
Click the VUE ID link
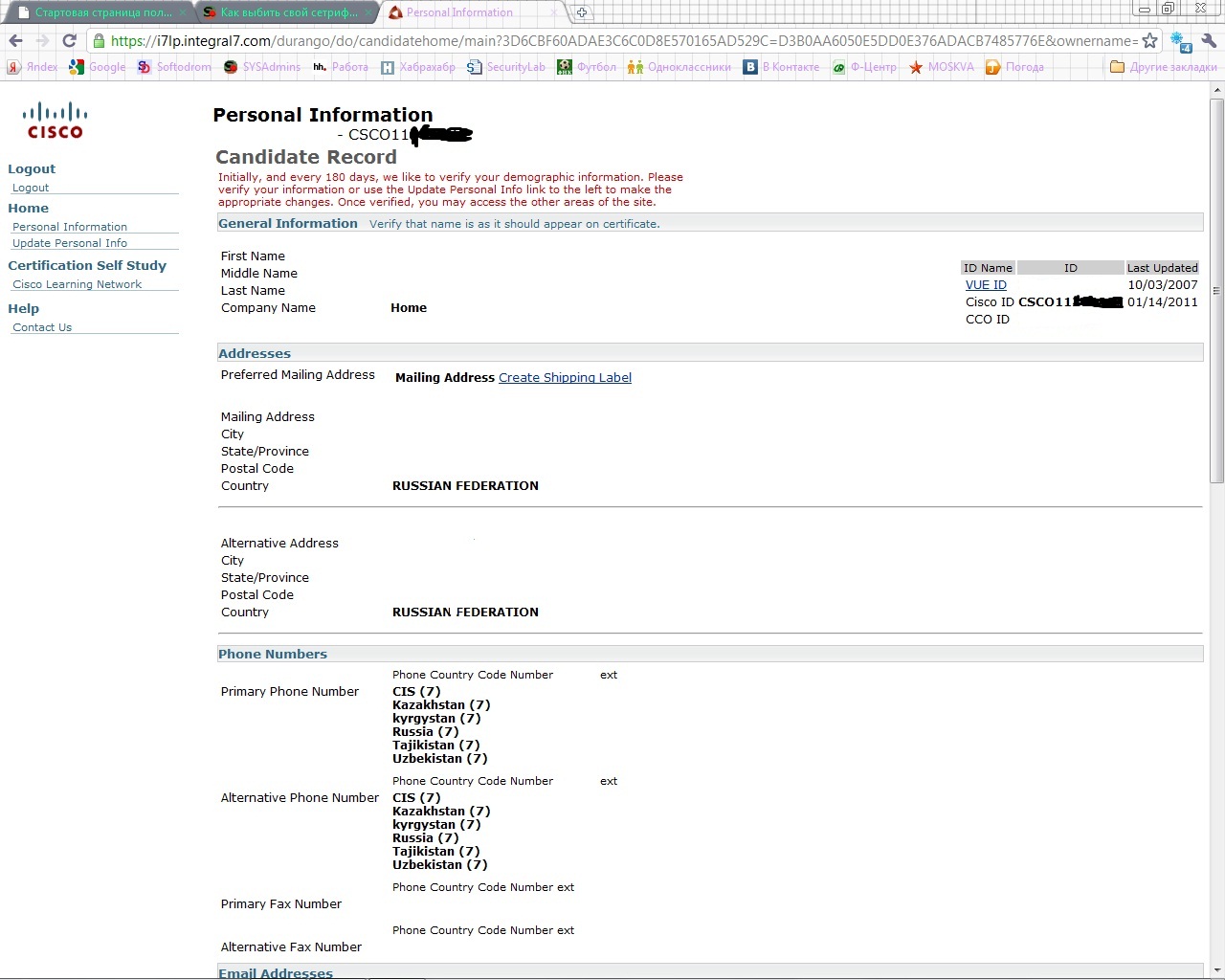[x=986, y=285]
